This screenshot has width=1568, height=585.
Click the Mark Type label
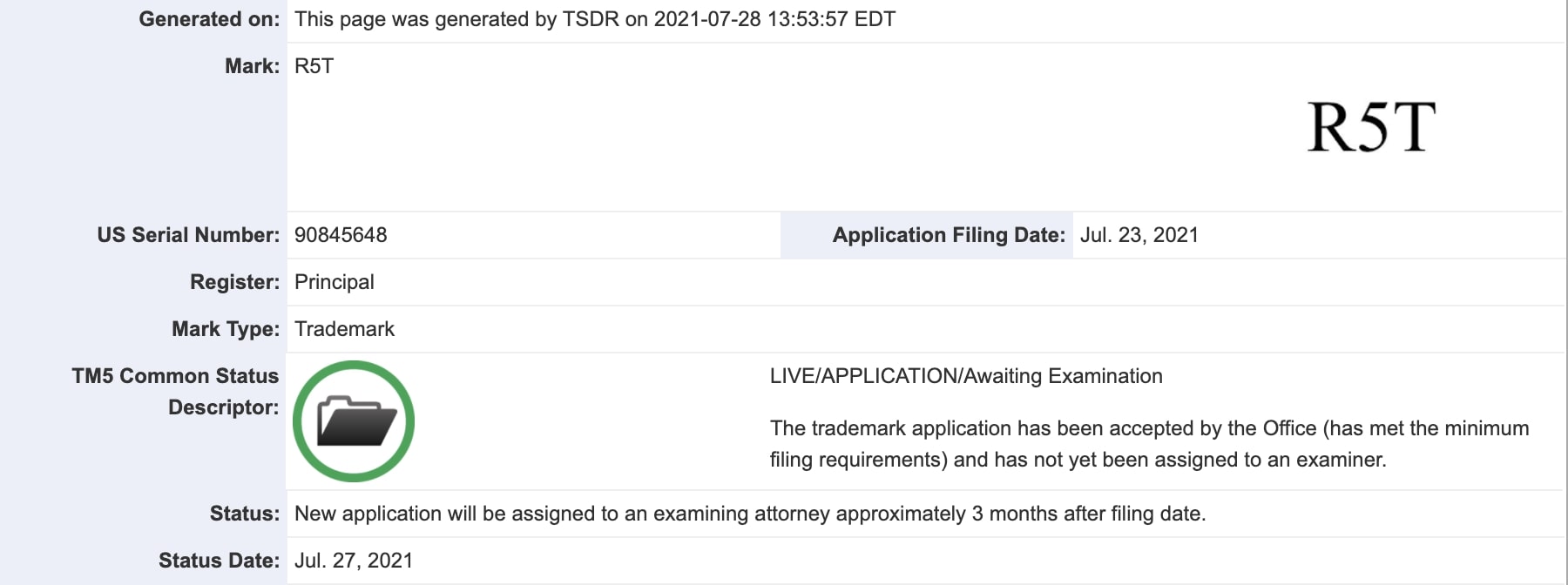tap(226, 329)
